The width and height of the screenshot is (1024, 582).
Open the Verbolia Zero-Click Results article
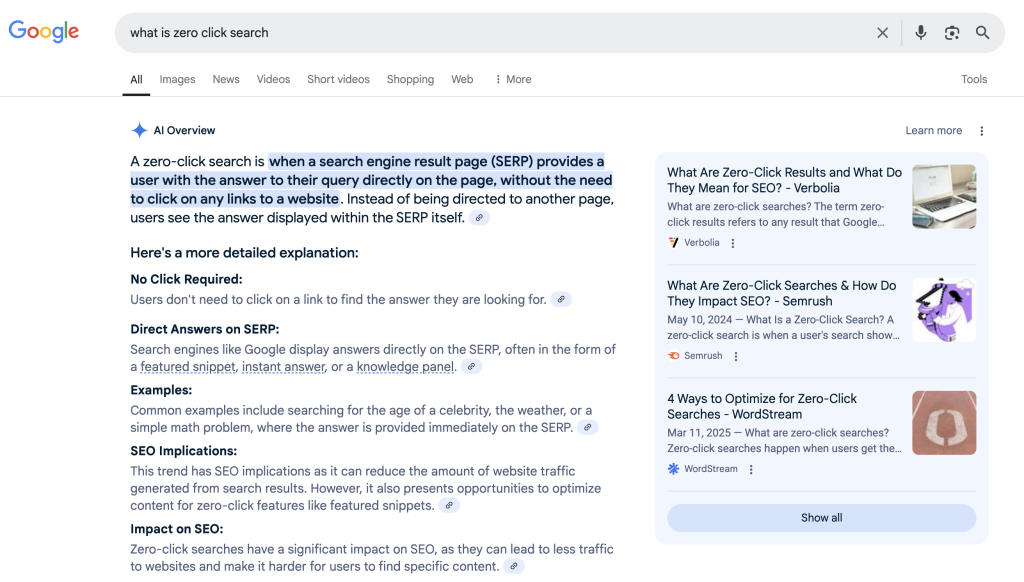tap(784, 180)
